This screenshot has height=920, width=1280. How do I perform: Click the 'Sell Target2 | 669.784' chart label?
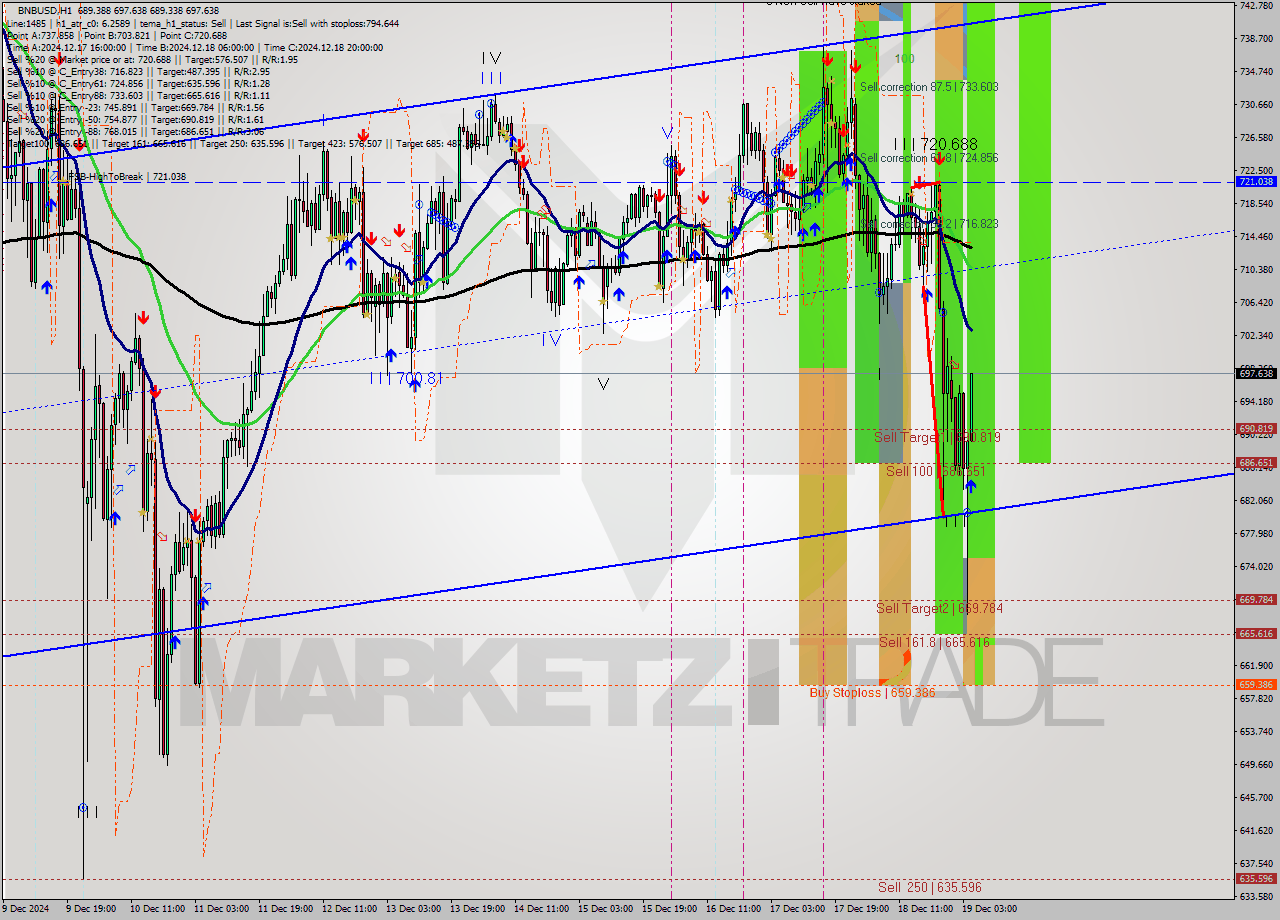(x=940, y=608)
